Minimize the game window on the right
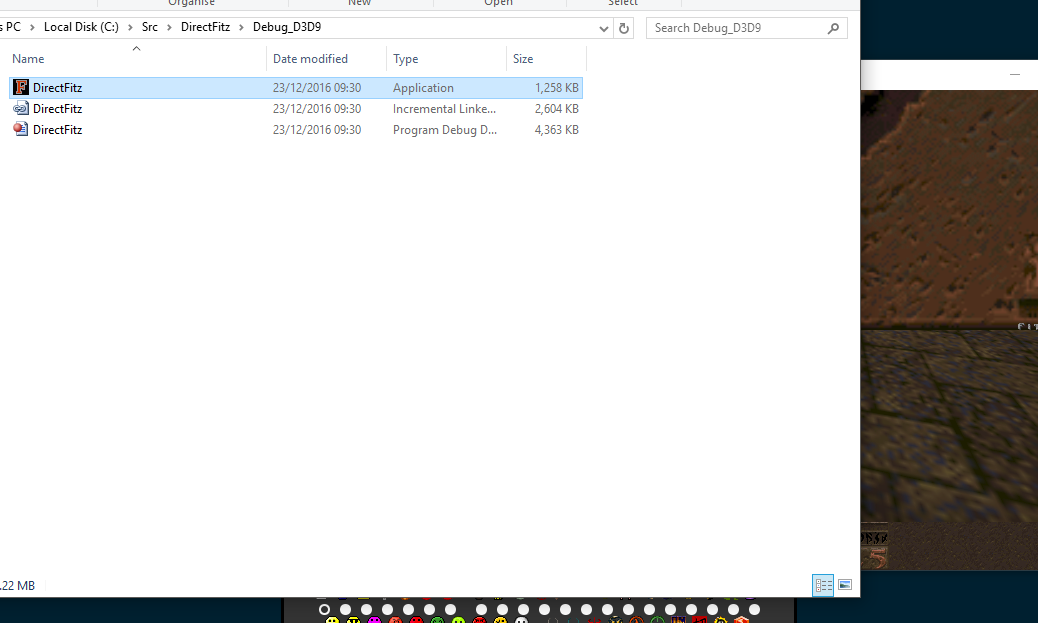 coord(1015,74)
